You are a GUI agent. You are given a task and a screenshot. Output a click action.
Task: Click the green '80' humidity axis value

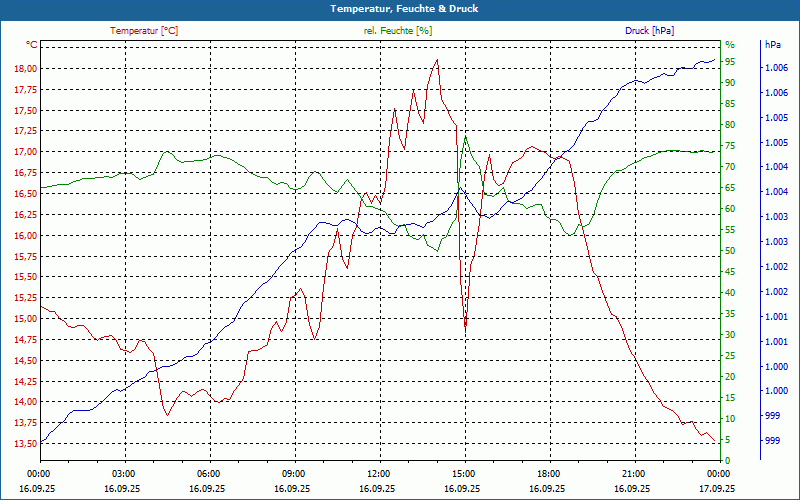coord(730,125)
